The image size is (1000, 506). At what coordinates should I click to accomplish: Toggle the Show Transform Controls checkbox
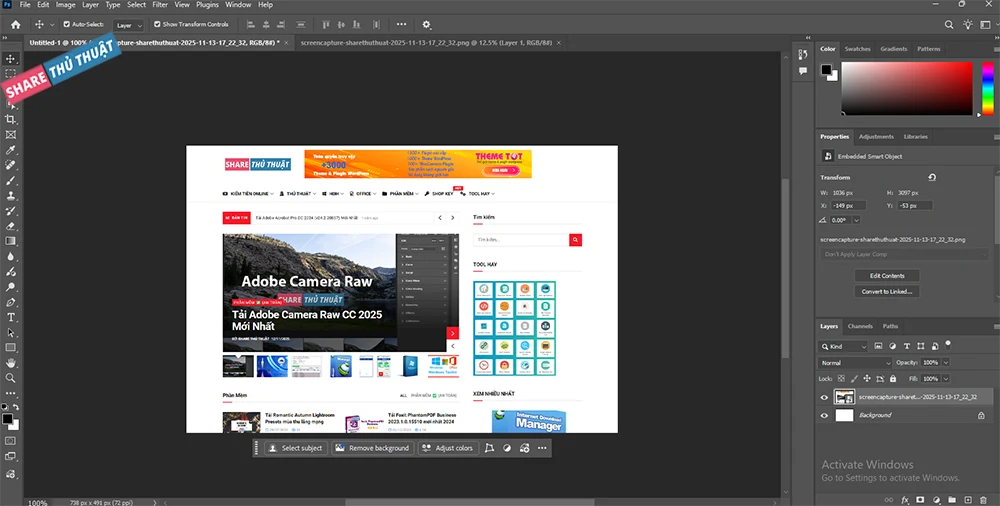[x=157, y=24]
